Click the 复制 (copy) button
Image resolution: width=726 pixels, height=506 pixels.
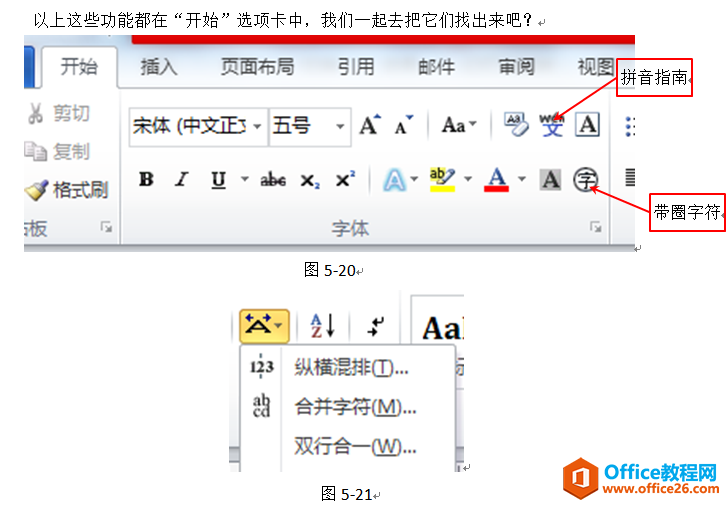(x=58, y=151)
